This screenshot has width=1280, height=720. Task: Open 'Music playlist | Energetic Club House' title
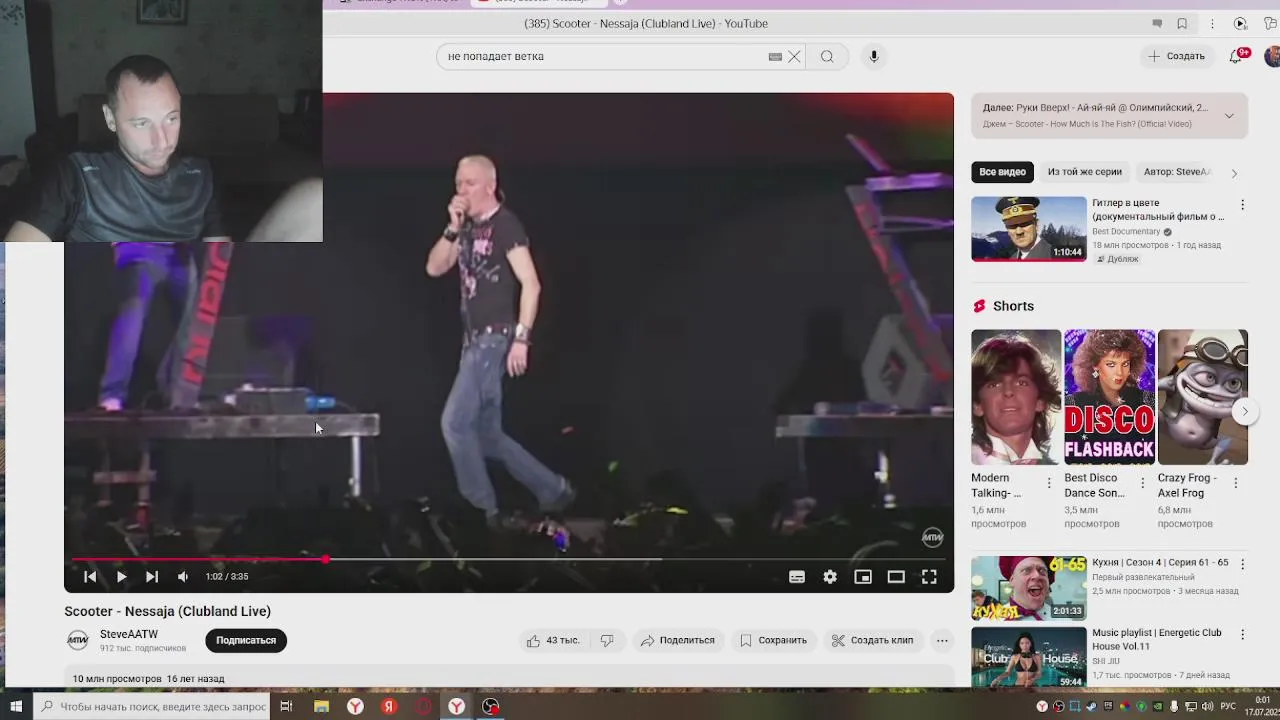point(1157,639)
